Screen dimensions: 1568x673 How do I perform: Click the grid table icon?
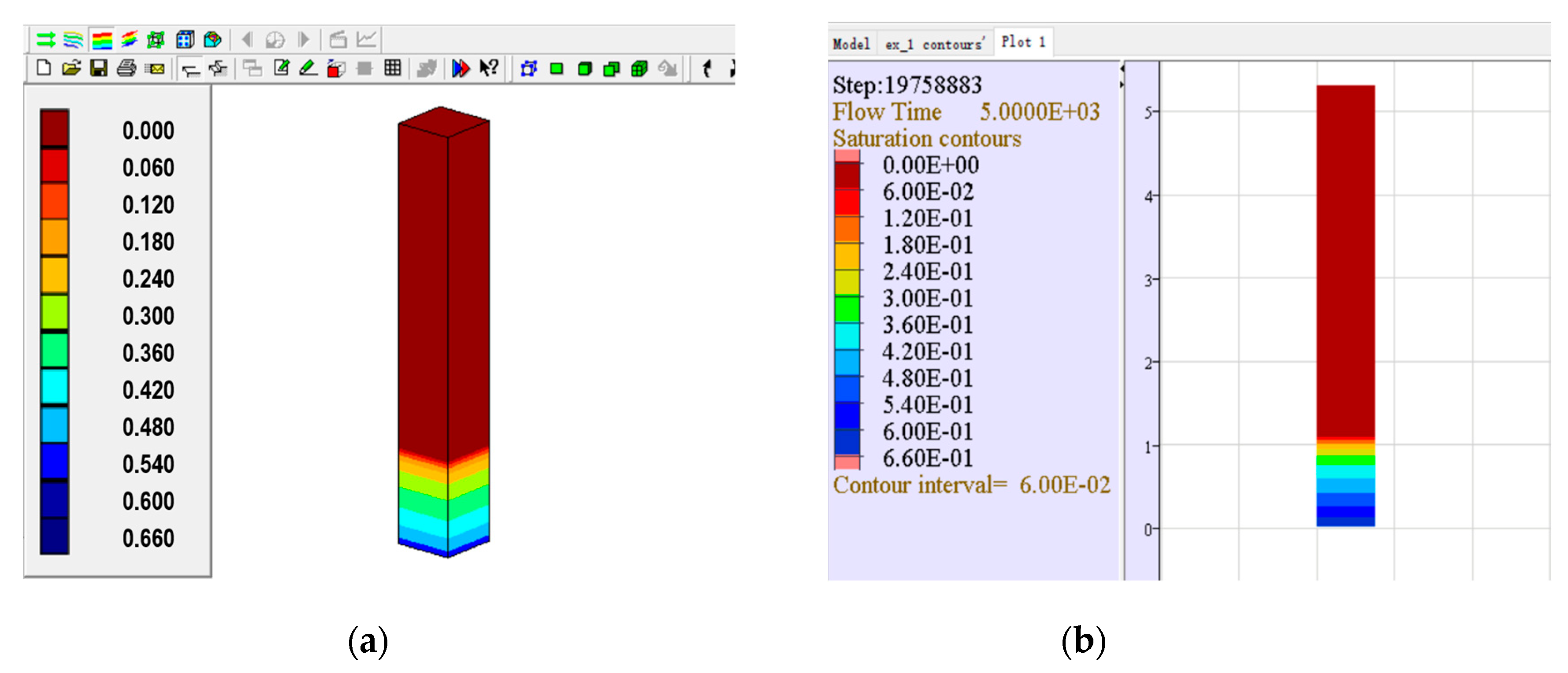(x=393, y=67)
